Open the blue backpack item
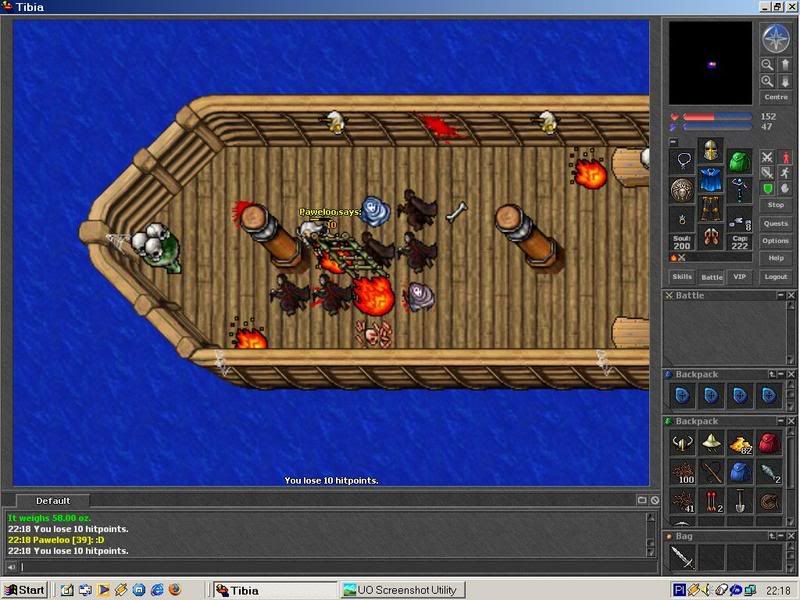 pos(740,472)
